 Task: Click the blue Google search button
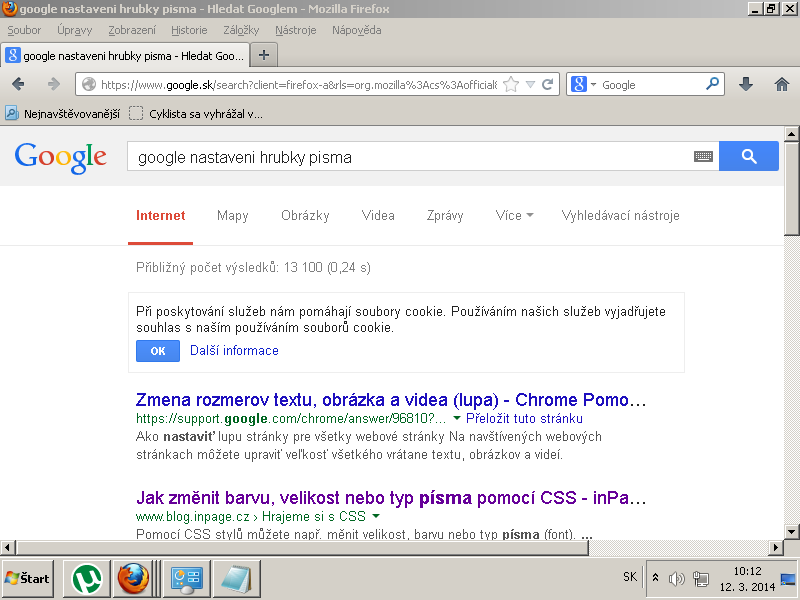(x=748, y=156)
